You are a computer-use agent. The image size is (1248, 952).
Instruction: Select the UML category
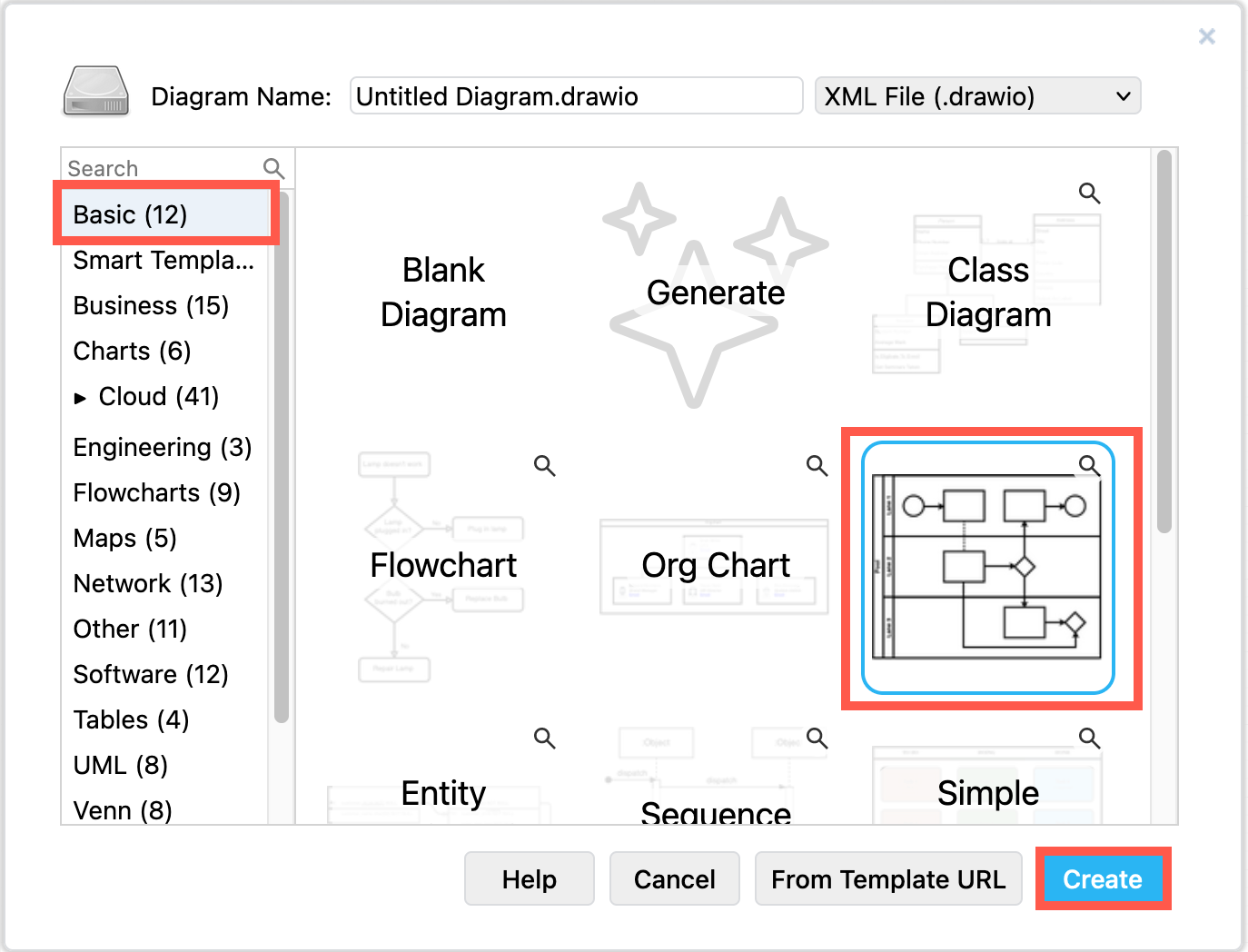(x=119, y=766)
